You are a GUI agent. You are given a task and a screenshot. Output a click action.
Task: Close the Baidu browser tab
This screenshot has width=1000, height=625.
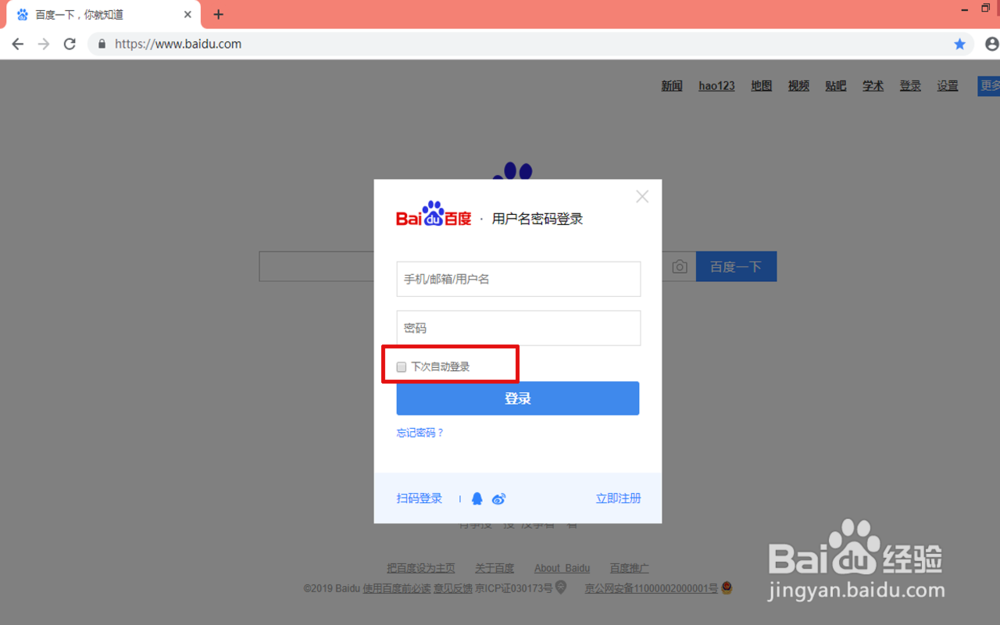pos(188,14)
